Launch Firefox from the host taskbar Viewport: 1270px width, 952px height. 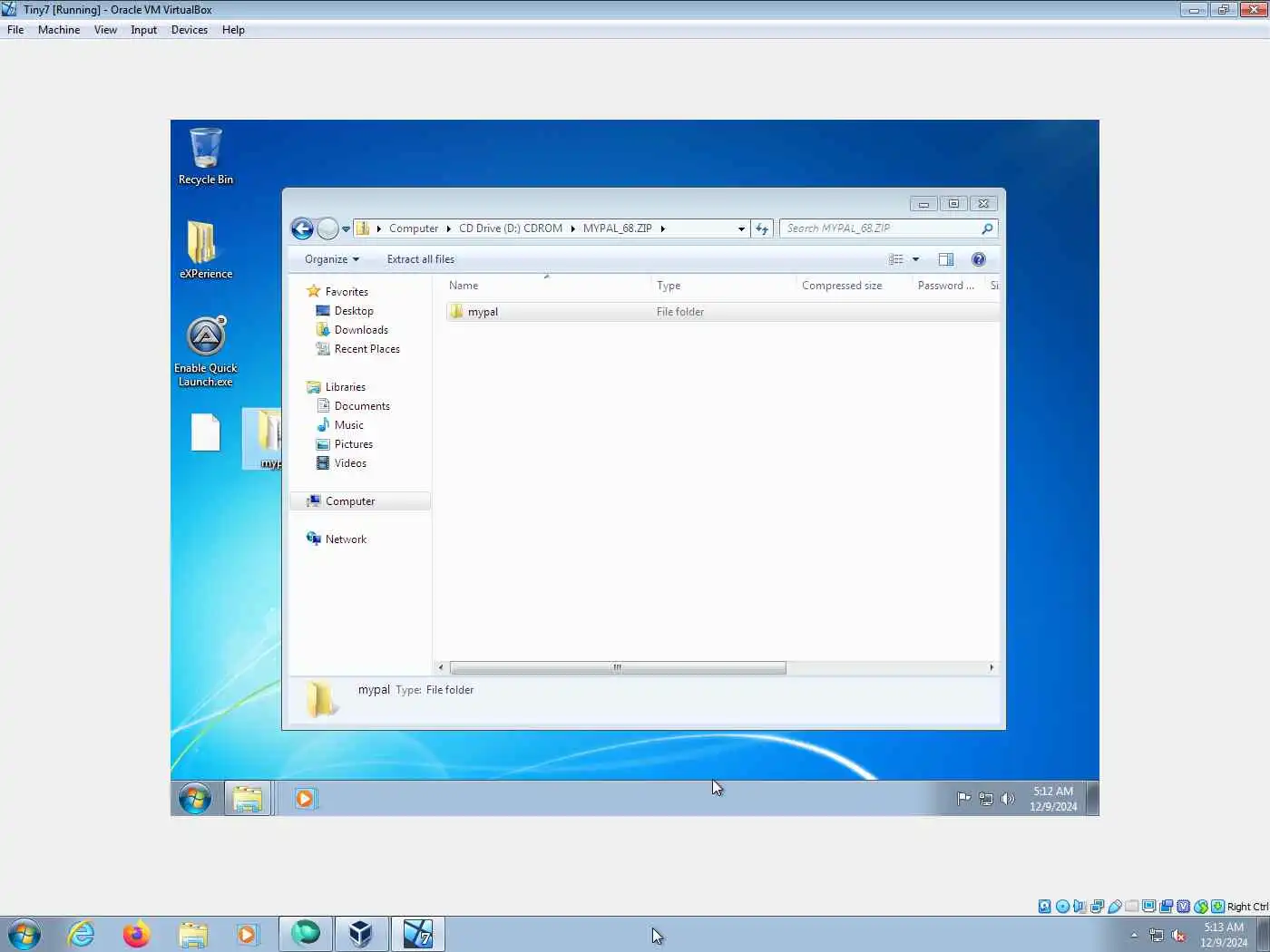tap(137, 934)
